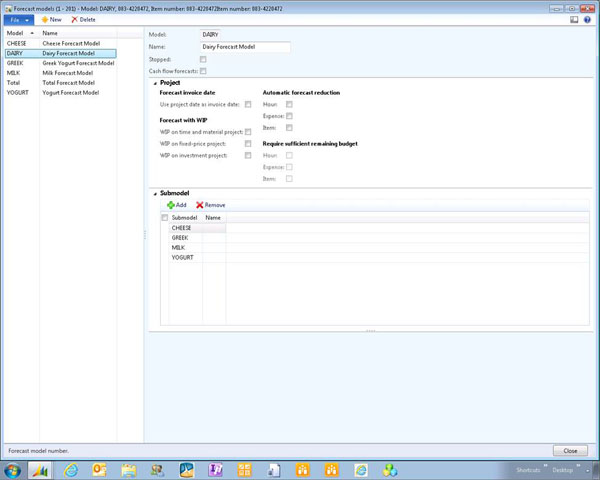Select the GREEK model row
Viewport: 600px width, 480px height.
[60, 63]
